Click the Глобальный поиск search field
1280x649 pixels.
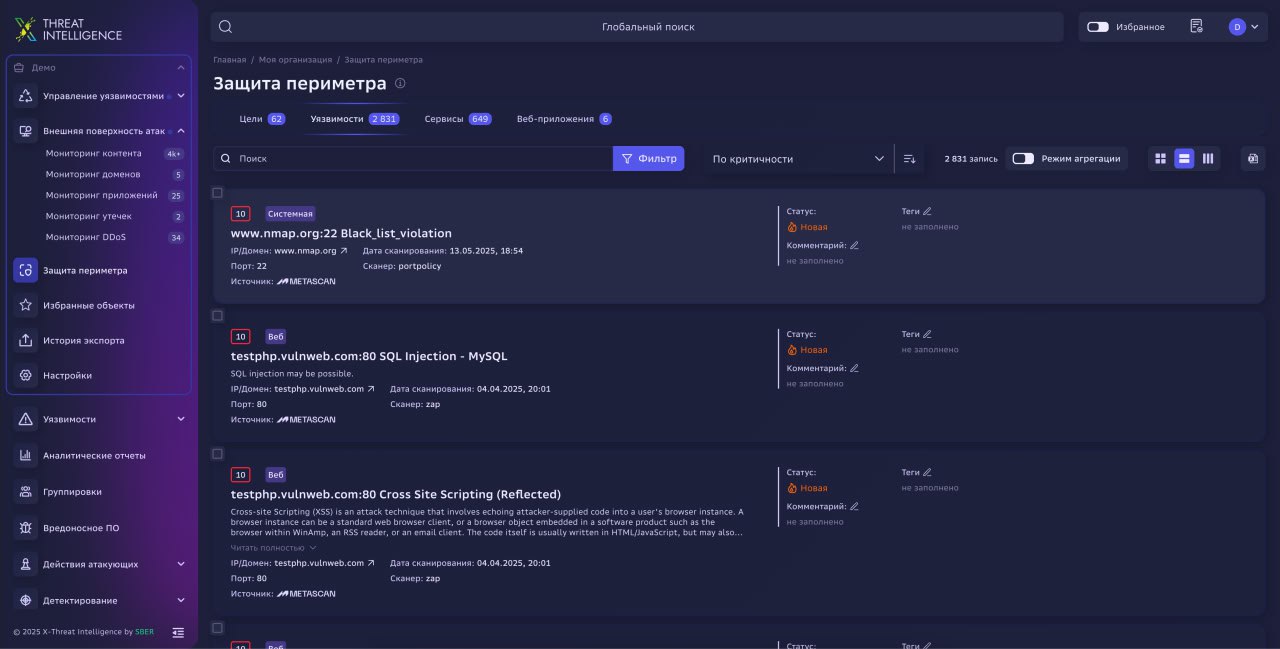tap(637, 27)
